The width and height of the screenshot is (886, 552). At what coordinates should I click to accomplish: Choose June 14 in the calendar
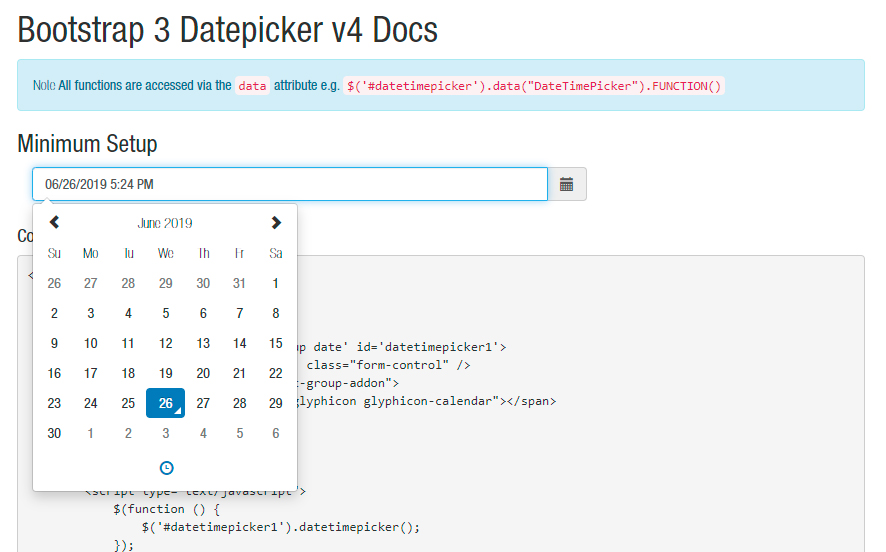(240, 343)
